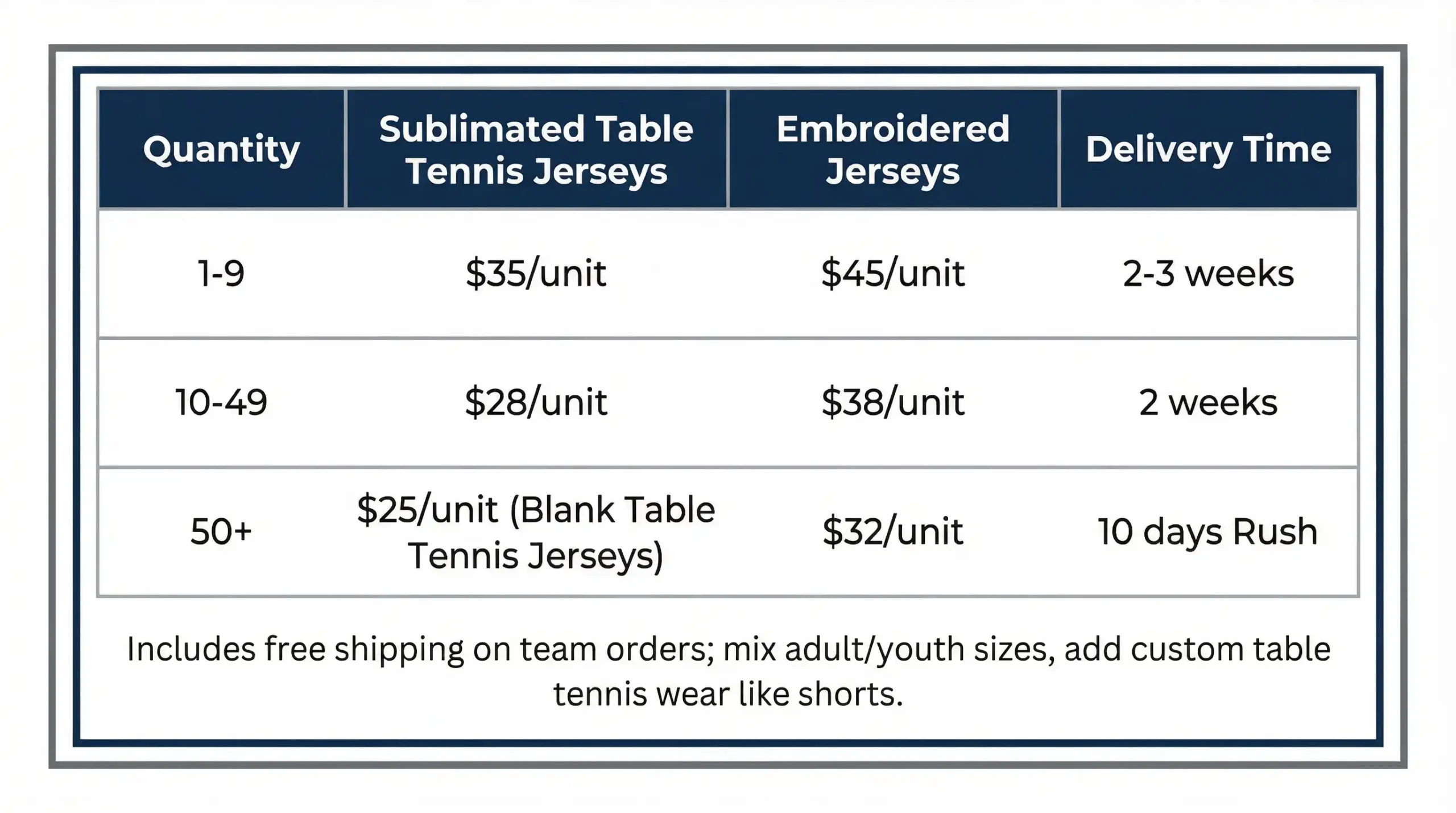Click the 50+ quantity cell
The image size is (1456, 813).
point(221,531)
